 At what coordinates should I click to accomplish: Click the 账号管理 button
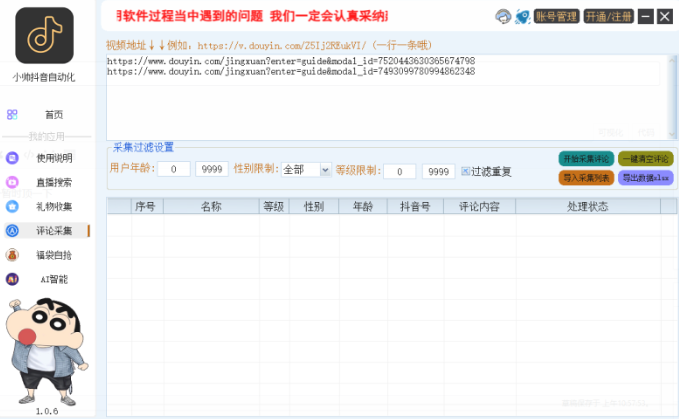point(556,16)
